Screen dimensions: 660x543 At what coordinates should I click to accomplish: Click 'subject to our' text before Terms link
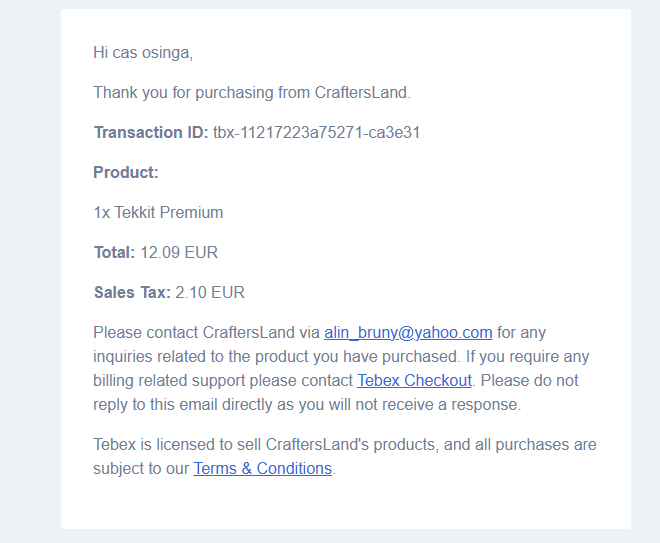[x=140, y=469]
